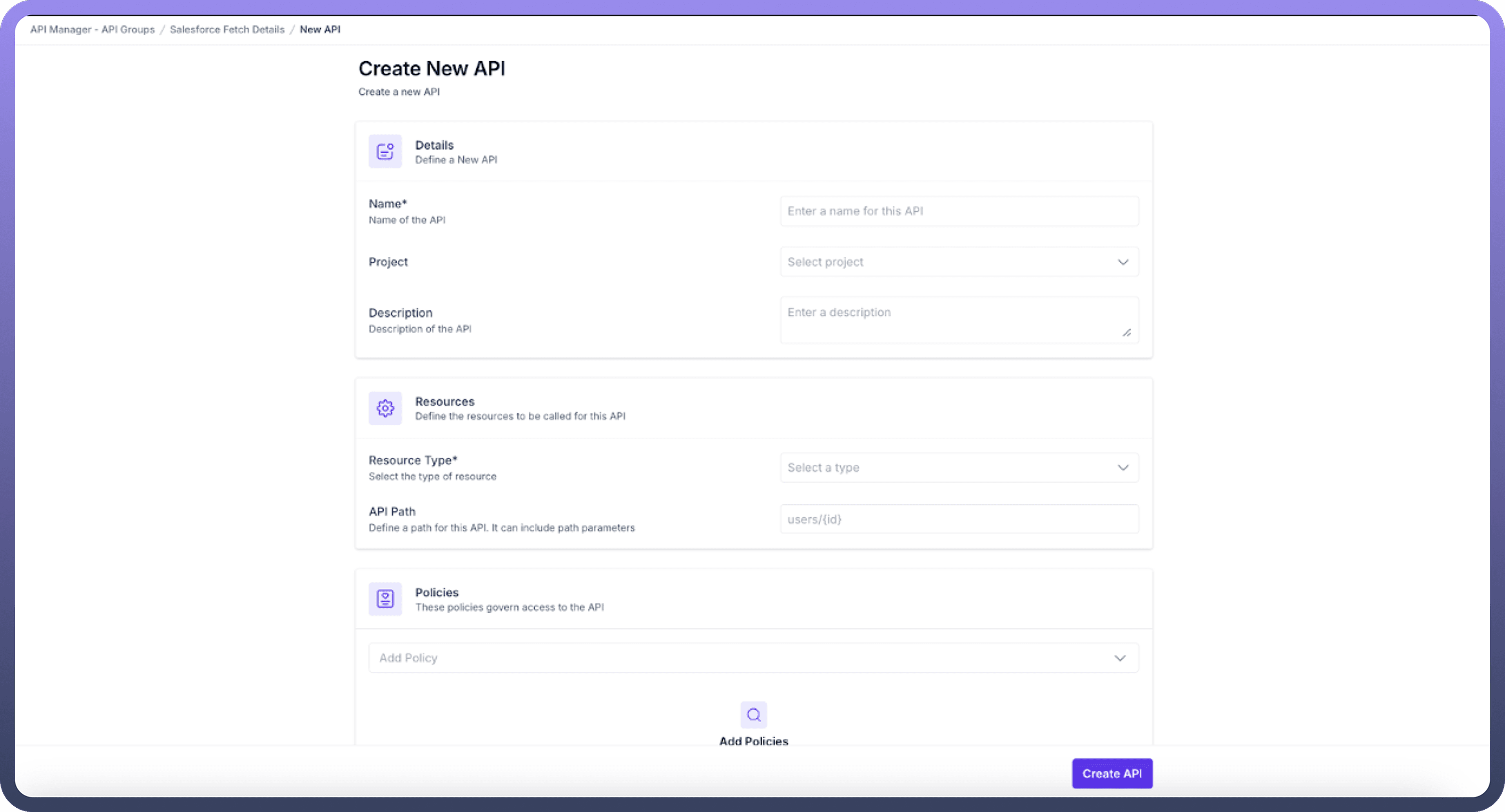Viewport: 1505px width, 812px height.
Task: Focus the API name input field
Action: coord(959,212)
